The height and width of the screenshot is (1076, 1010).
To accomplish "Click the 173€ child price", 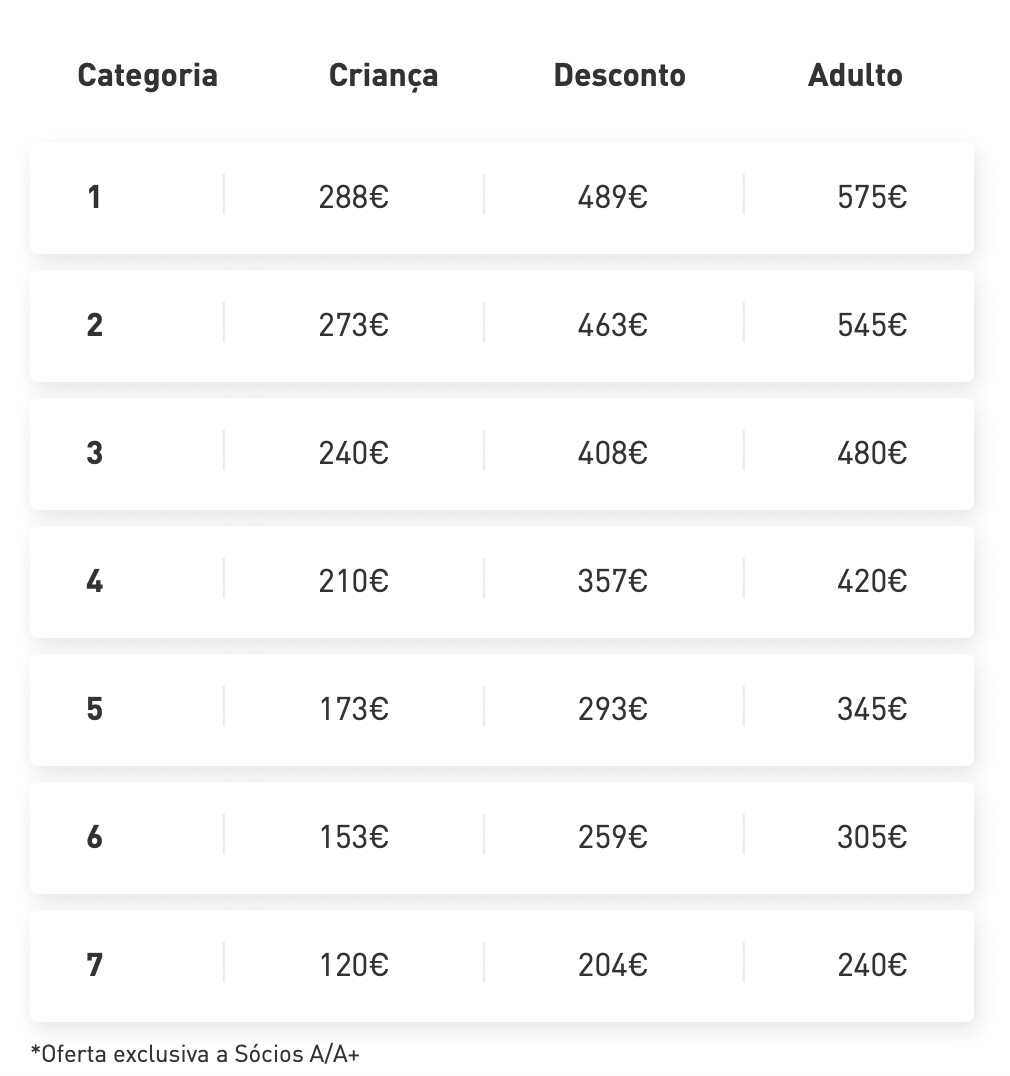I will coord(354,709).
